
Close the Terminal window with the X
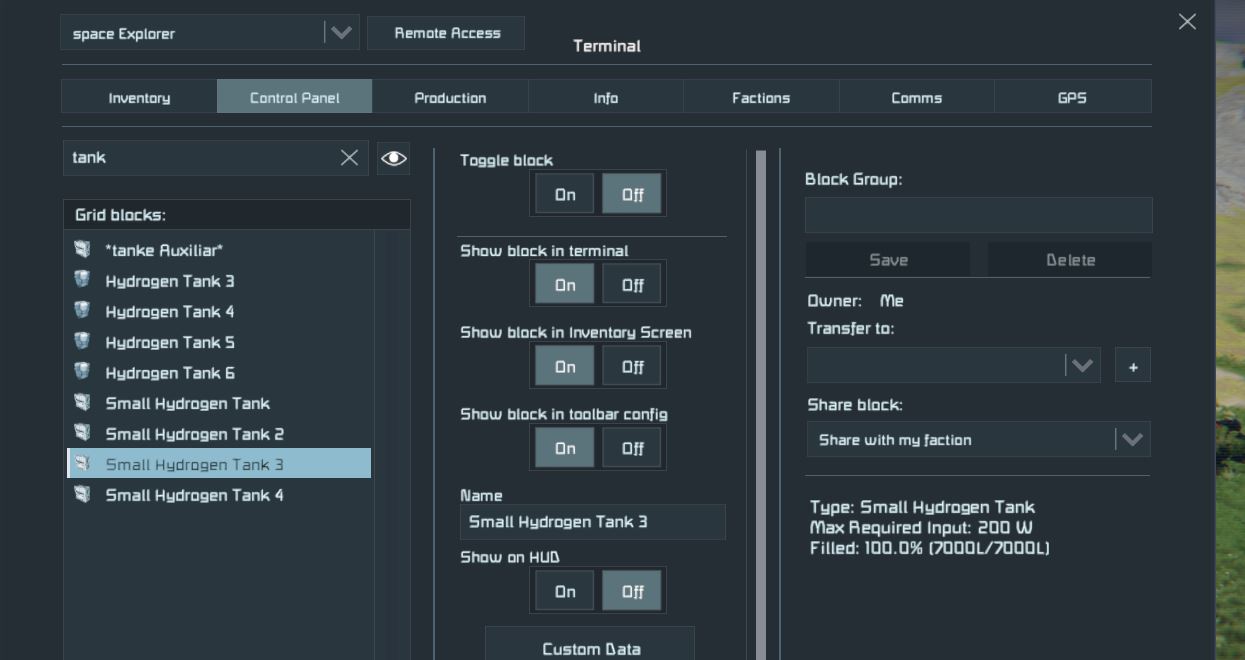1187,22
